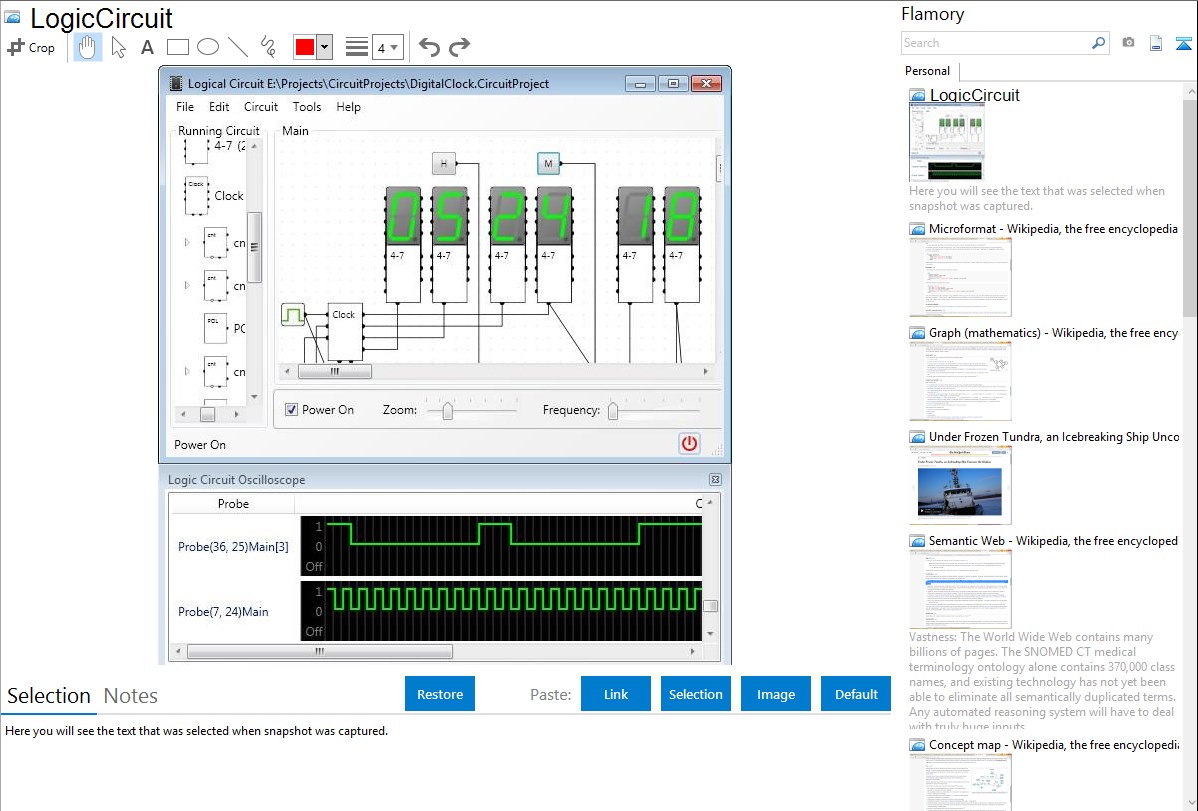This screenshot has width=1198, height=811.
Task: Click the camera snapshot icon
Action: coord(1128,43)
